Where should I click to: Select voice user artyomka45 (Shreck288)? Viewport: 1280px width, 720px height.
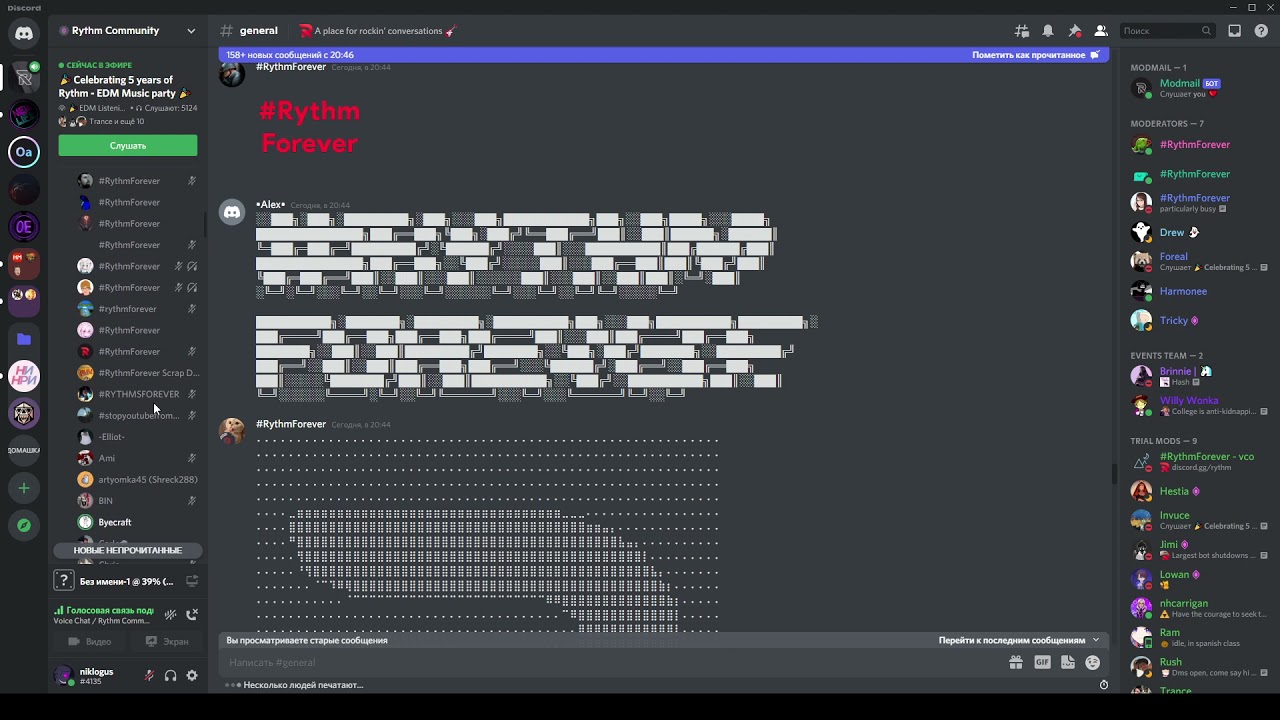click(x=138, y=480)
